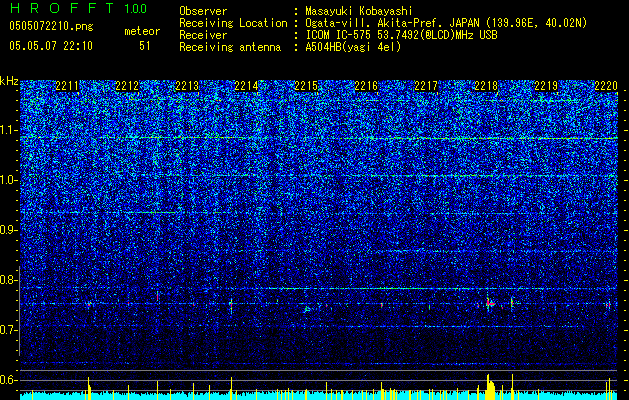Click the "Receiver" label

pos(203,35)
